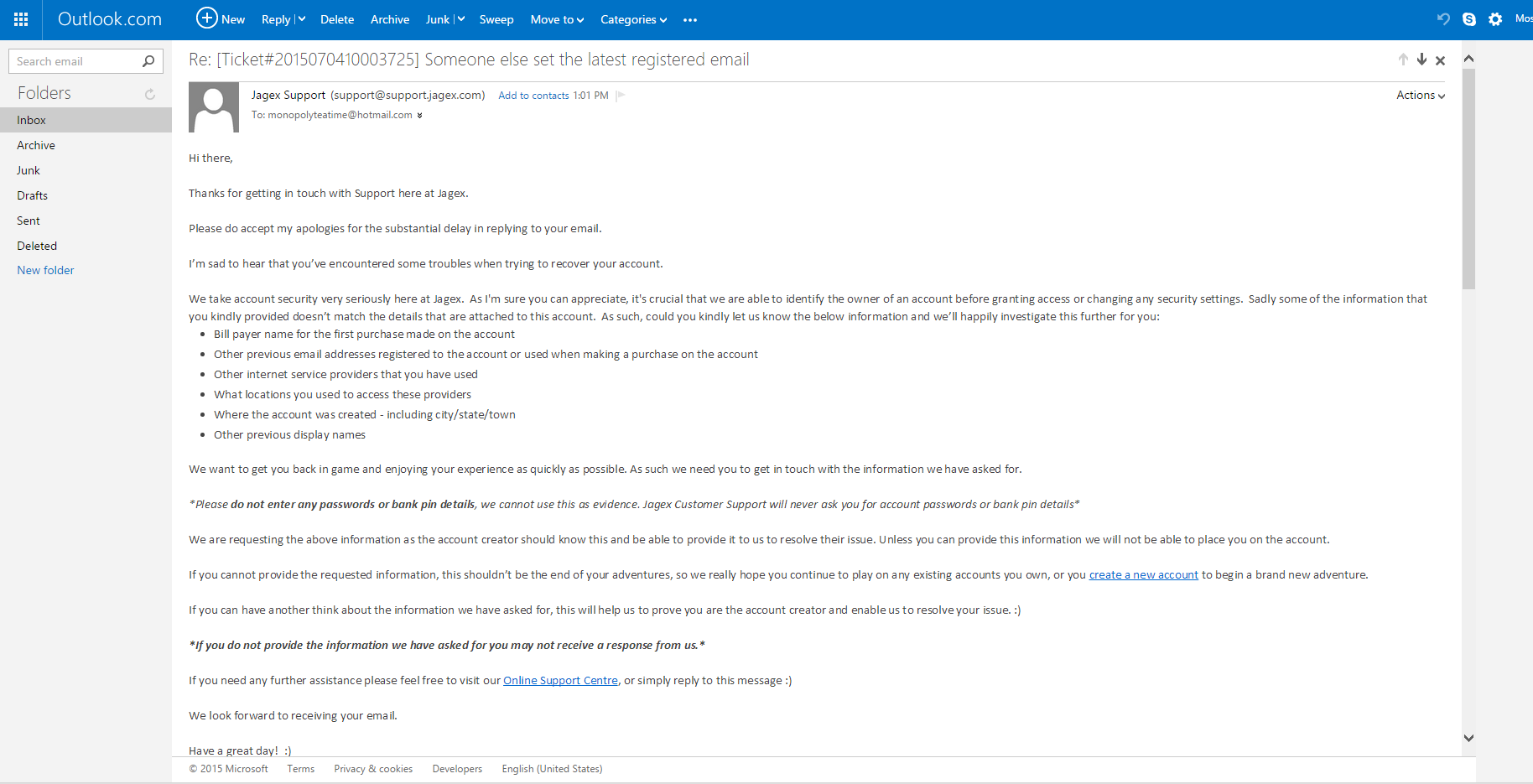Open the Inbox folder
Image resolution: width=1533 pixels, height=784 pixels.
pyautogui.click(x=86, y=120)
